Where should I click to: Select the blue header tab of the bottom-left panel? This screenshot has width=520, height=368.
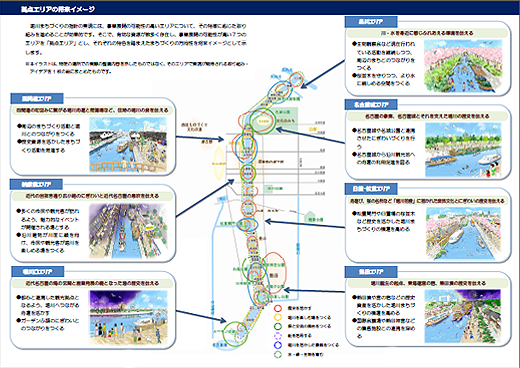click(x=37, y=272)
